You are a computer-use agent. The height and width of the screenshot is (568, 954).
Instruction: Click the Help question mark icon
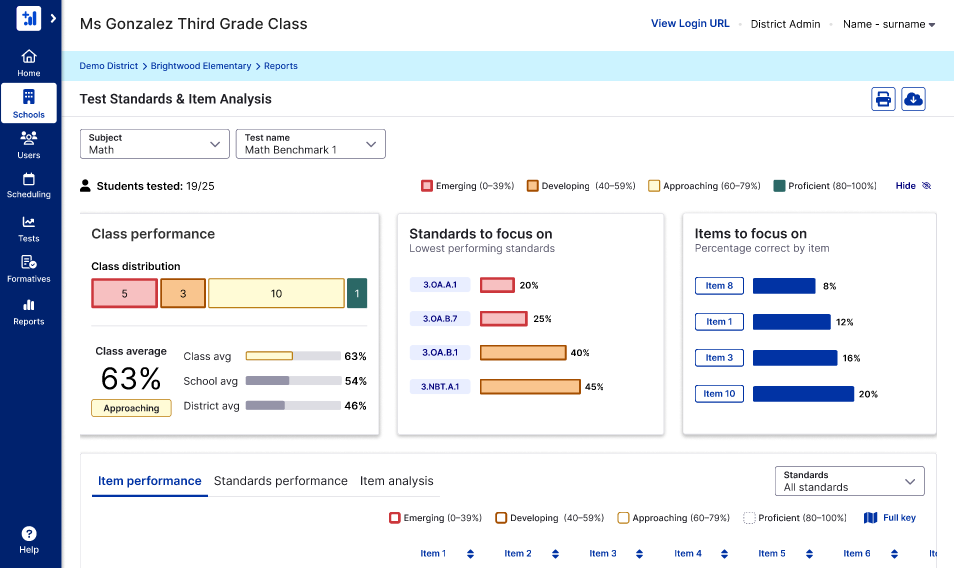[x=29, y=534]
